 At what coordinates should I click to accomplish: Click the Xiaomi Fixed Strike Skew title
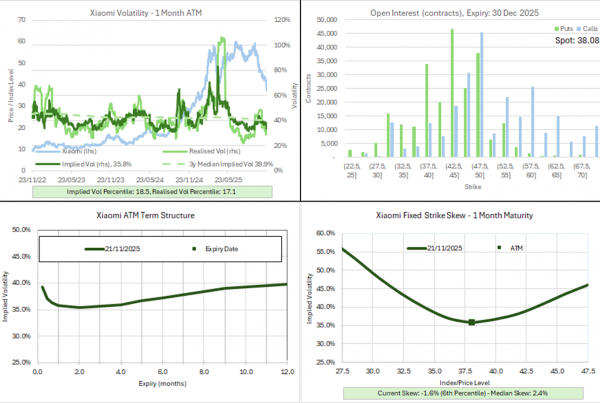[x=449, y=215]
